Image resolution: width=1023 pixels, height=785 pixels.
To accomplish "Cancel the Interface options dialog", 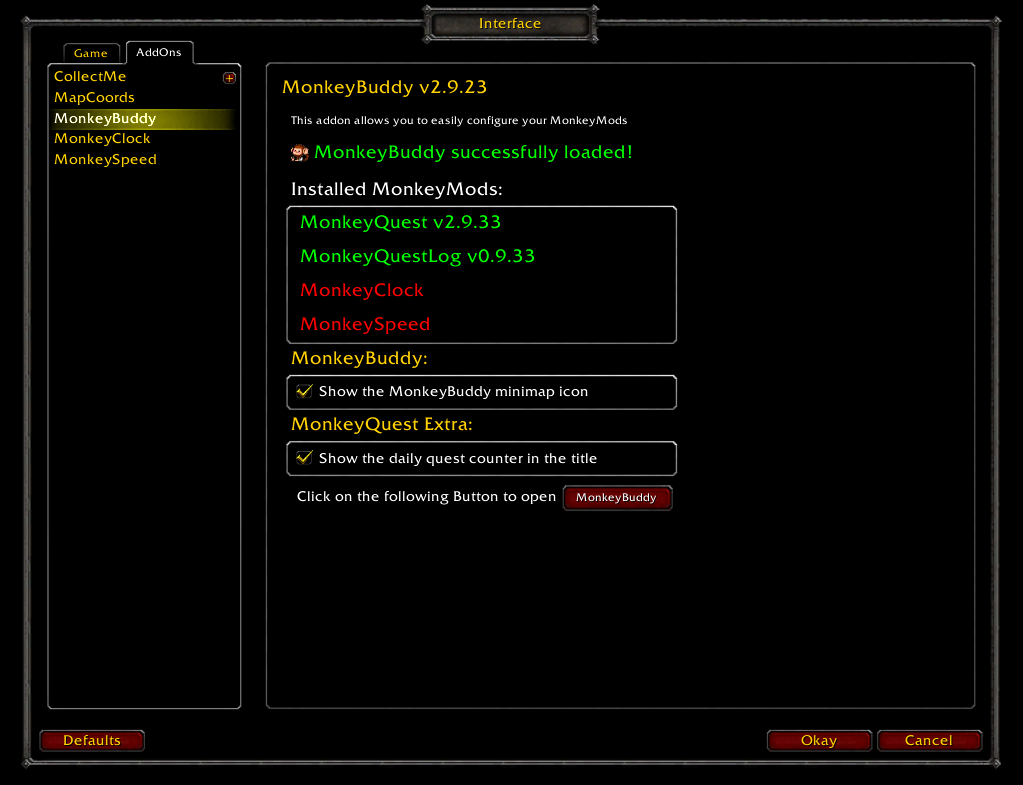I will pos(928,740).
